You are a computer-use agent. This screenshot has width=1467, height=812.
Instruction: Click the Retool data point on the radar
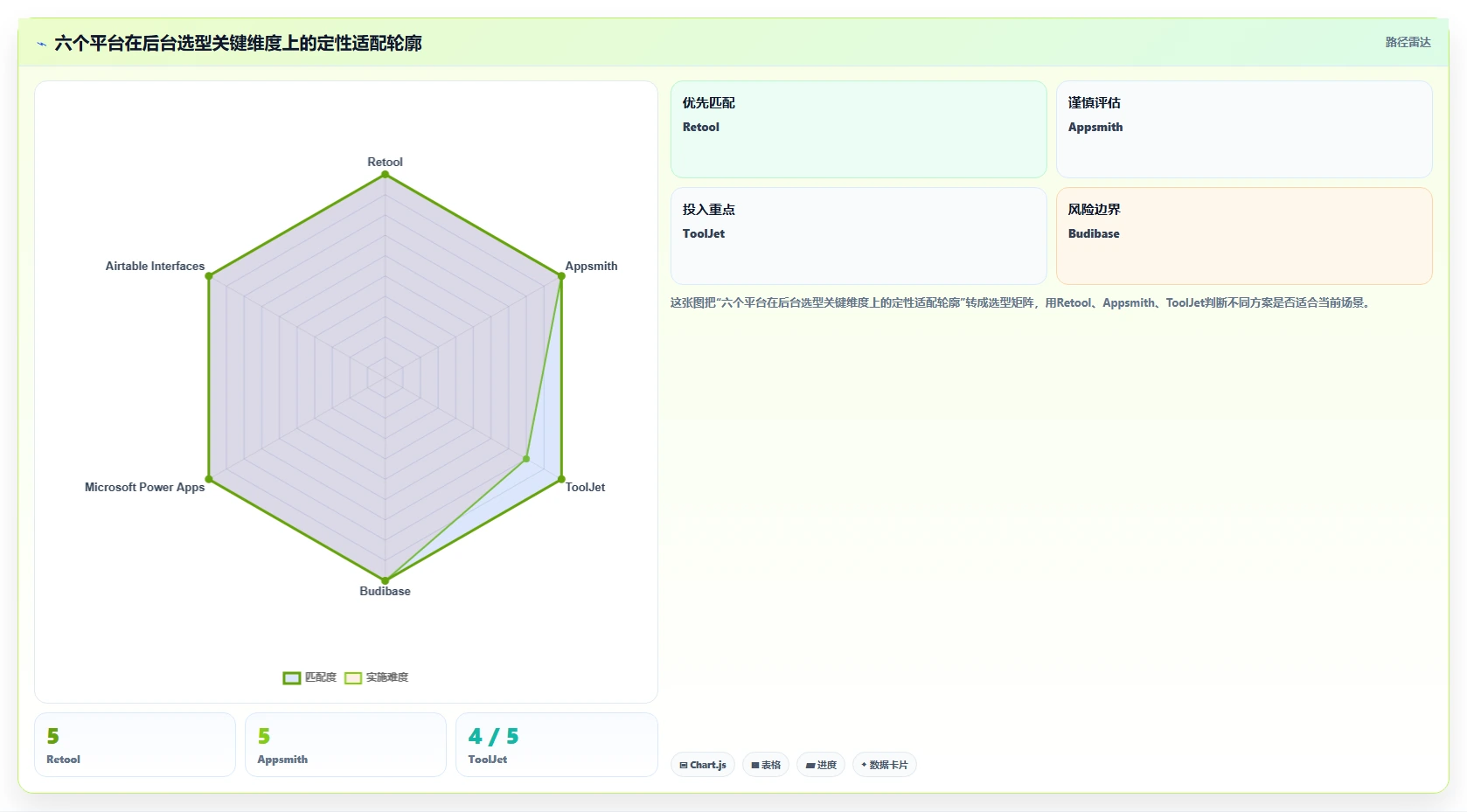pyautogui.click(x=385, y=175)
